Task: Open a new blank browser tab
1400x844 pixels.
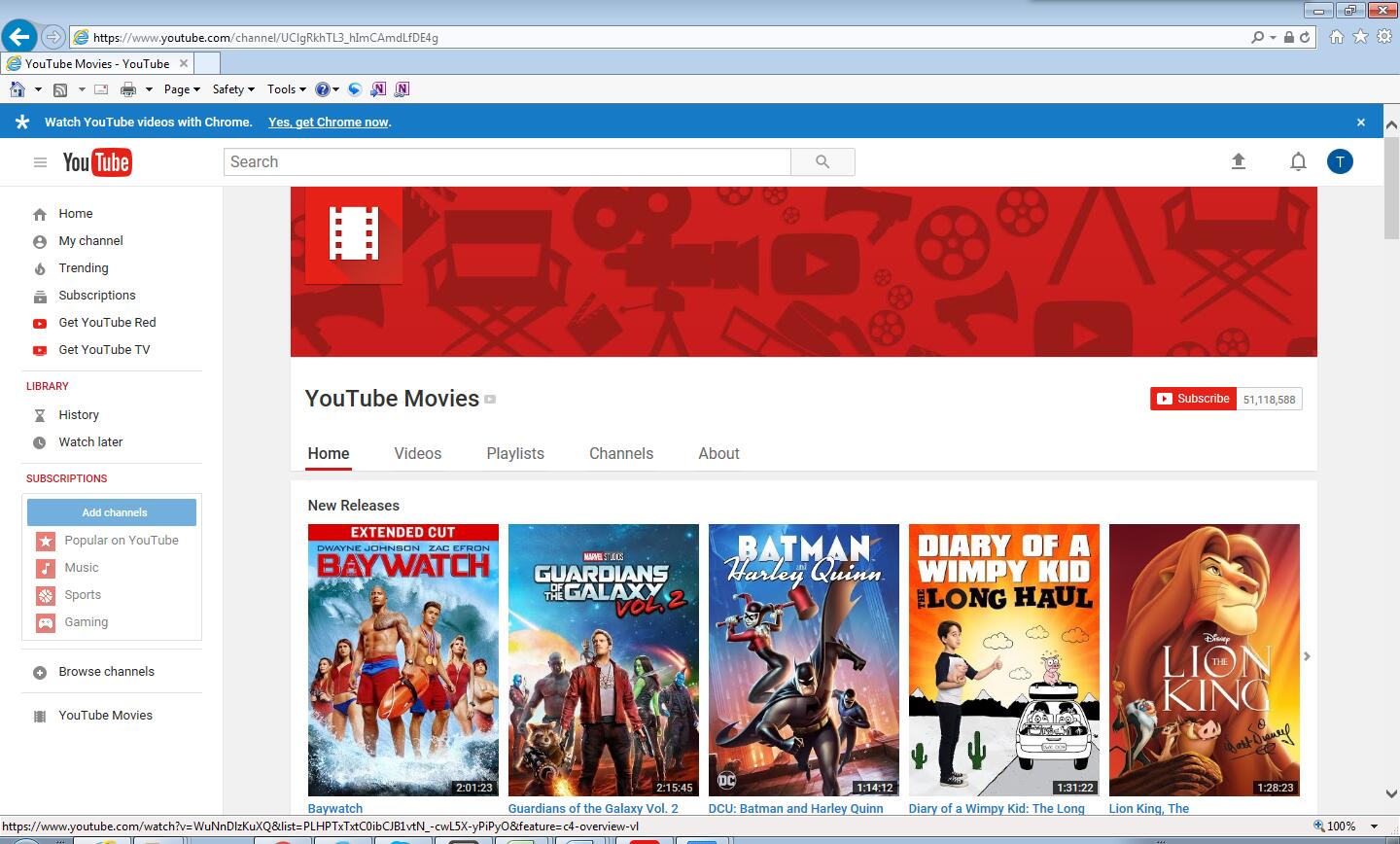Action: point(207,63)
